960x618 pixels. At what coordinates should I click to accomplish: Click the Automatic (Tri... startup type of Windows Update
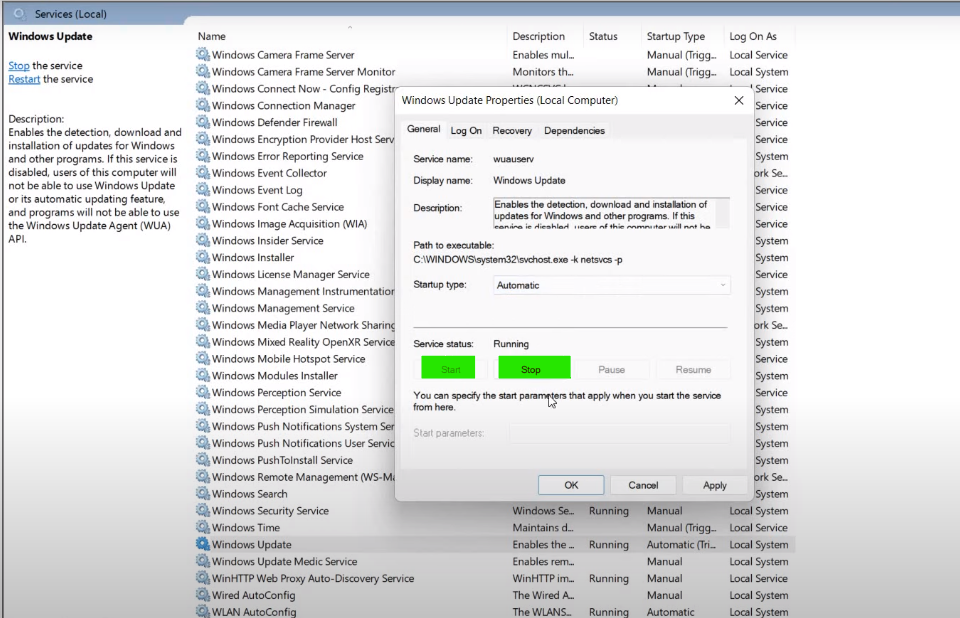pos(681,545)
